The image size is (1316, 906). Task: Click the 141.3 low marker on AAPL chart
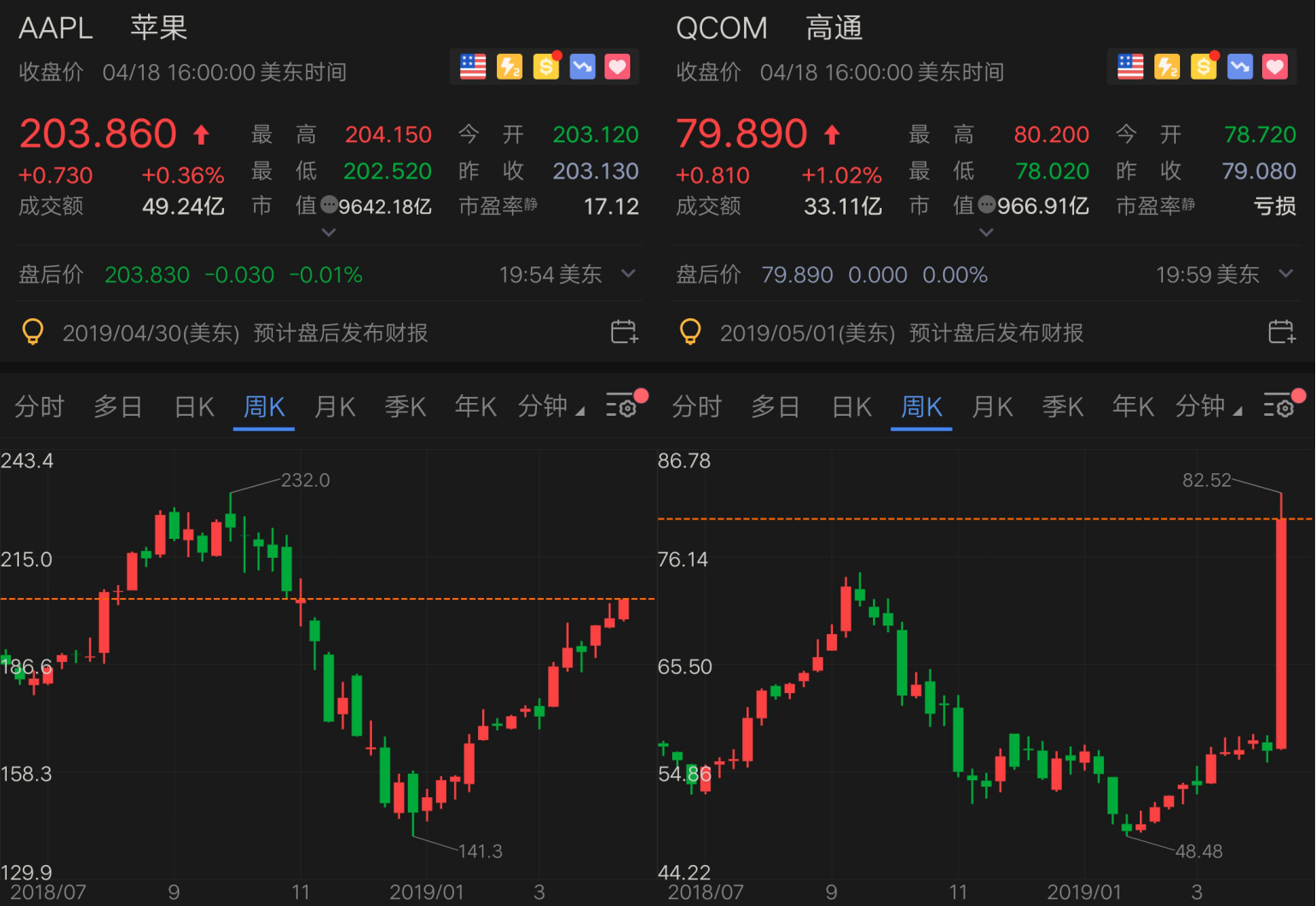[x=481, y=851]
